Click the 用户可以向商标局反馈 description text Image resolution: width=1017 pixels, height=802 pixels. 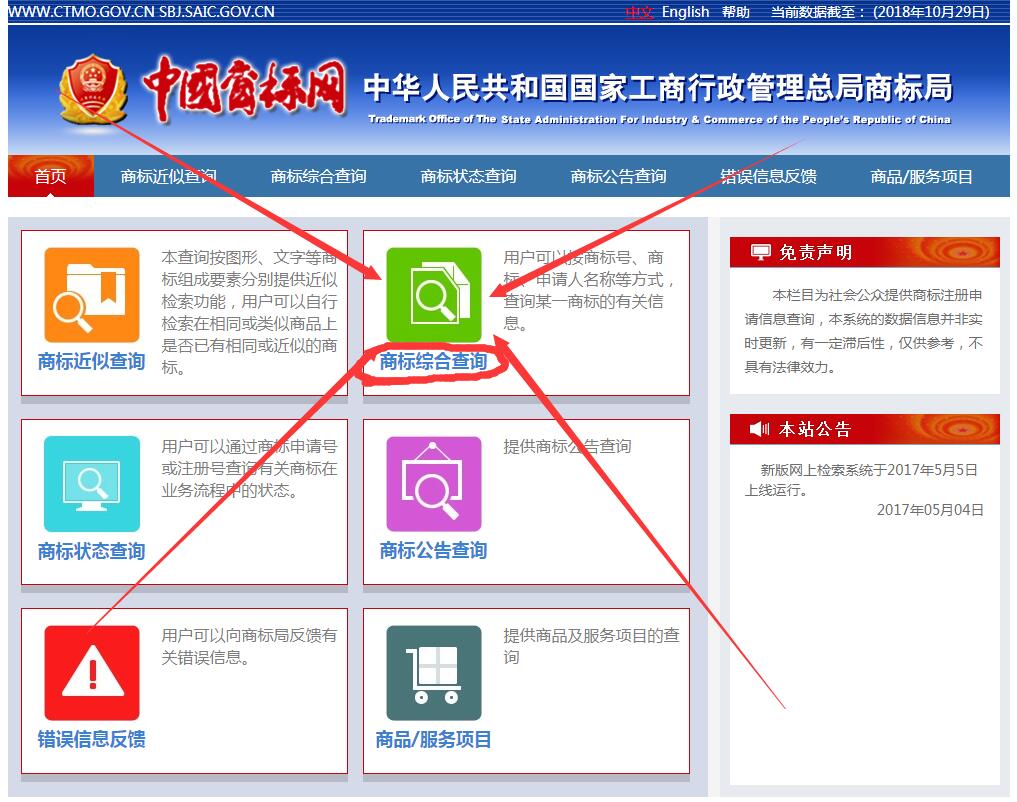point(250,646)
